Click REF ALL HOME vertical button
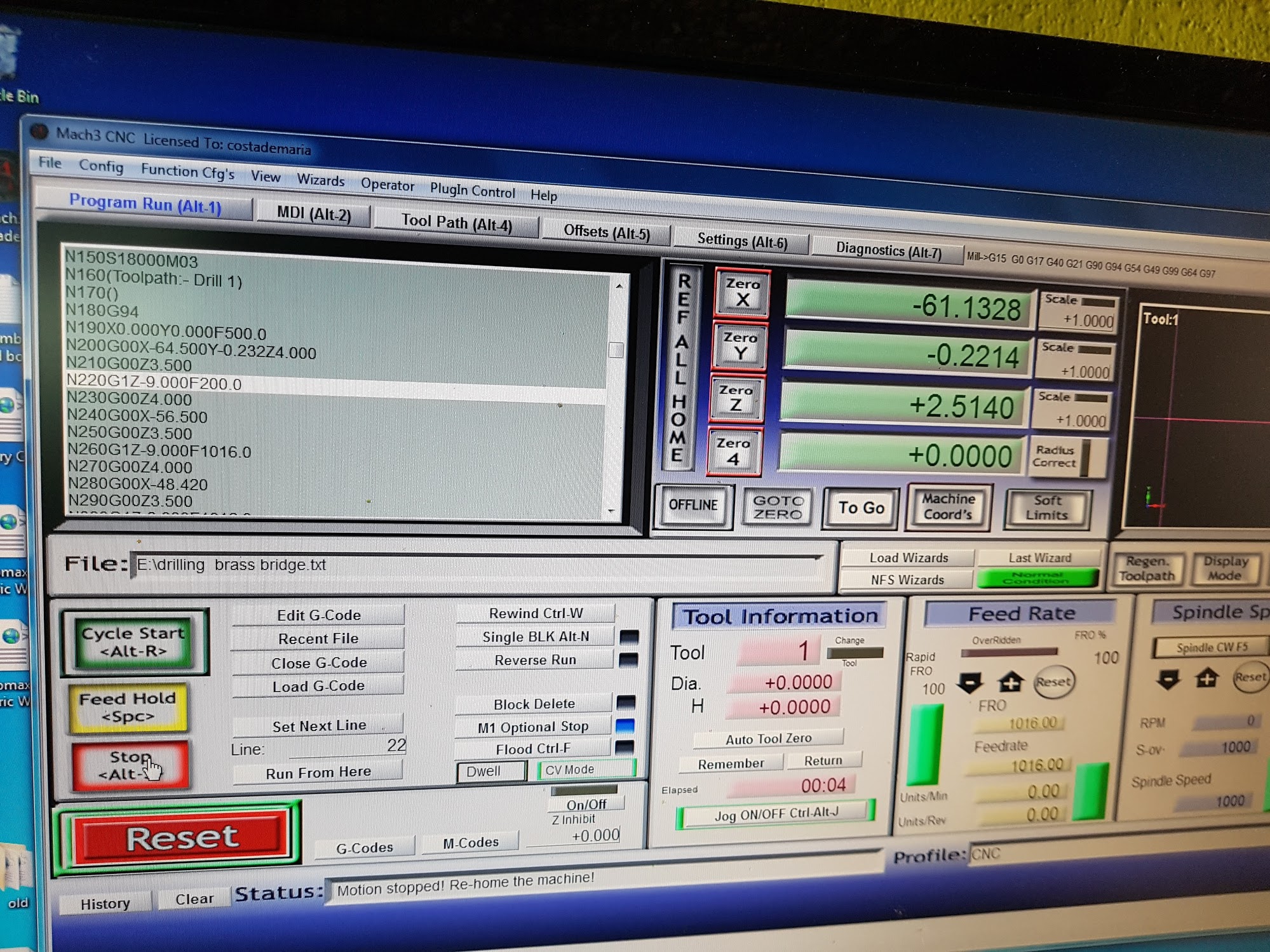1270x952 pixels. point(680,368)
